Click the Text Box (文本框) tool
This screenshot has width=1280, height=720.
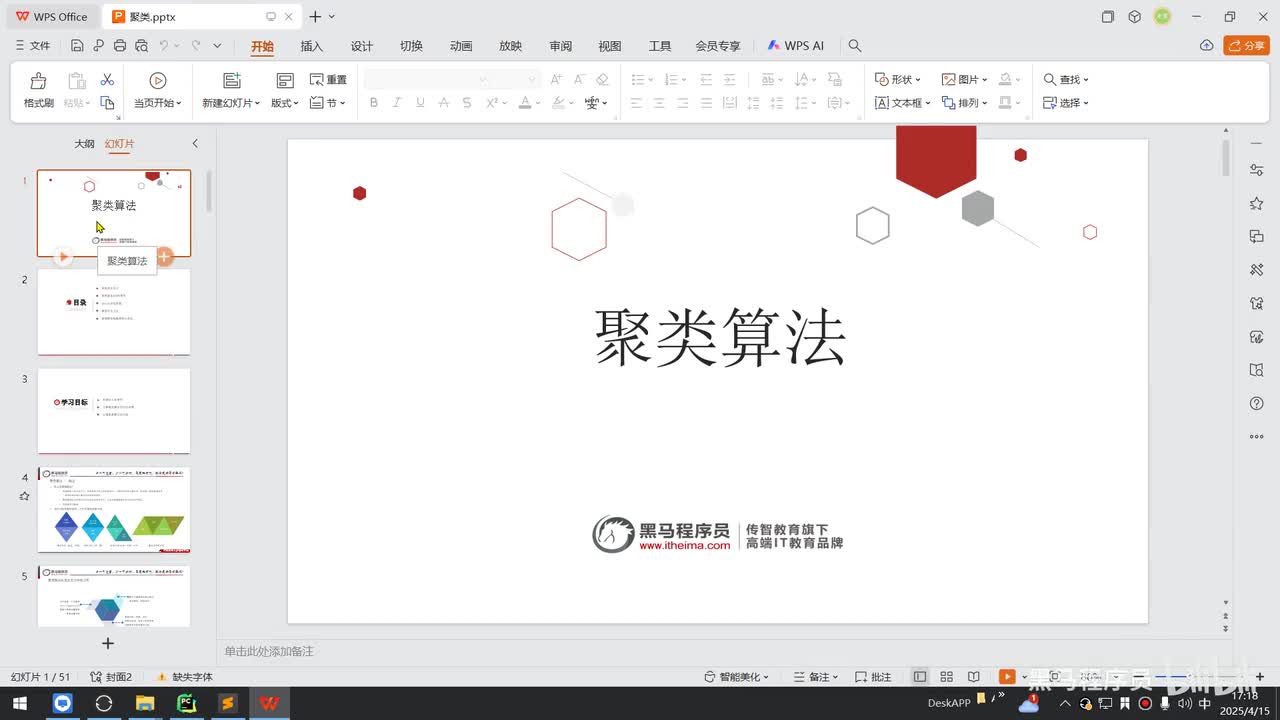903,103
